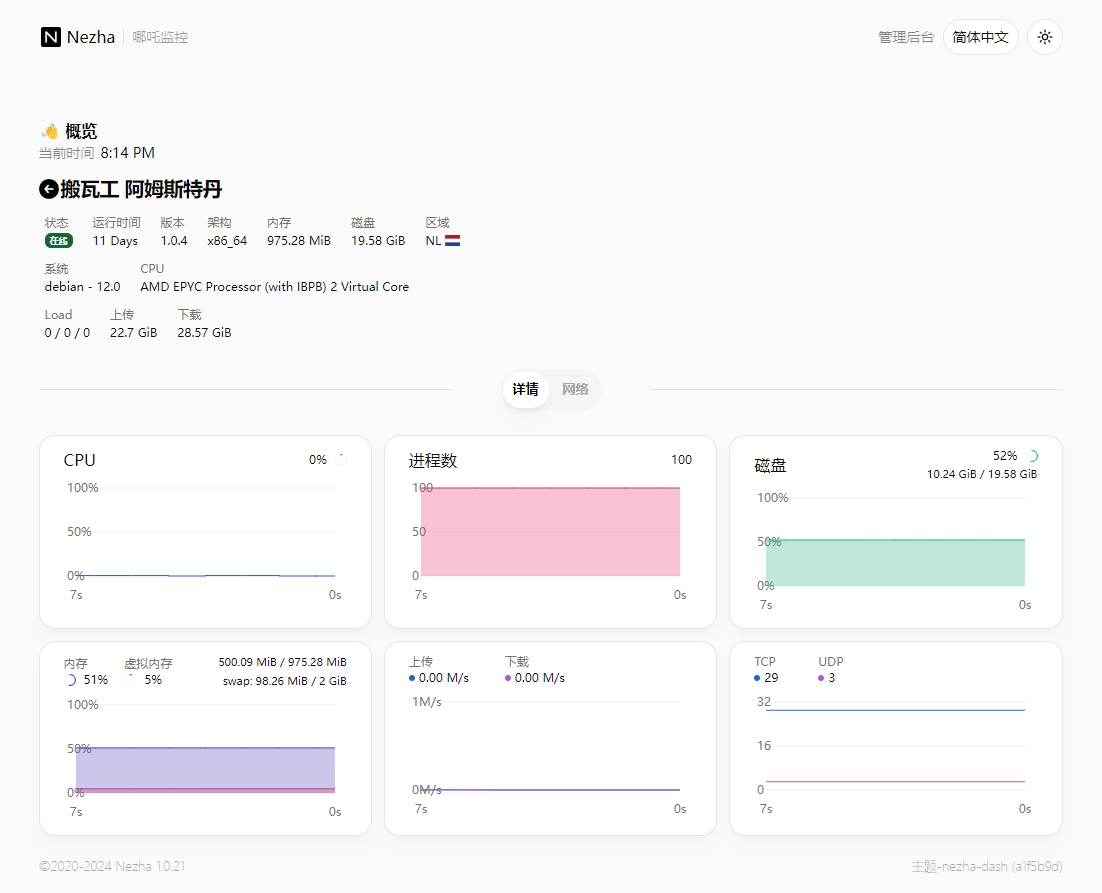1102x893 pixels.
Task: Switch to the 网络 tab
Action: [x=575, y=390]
